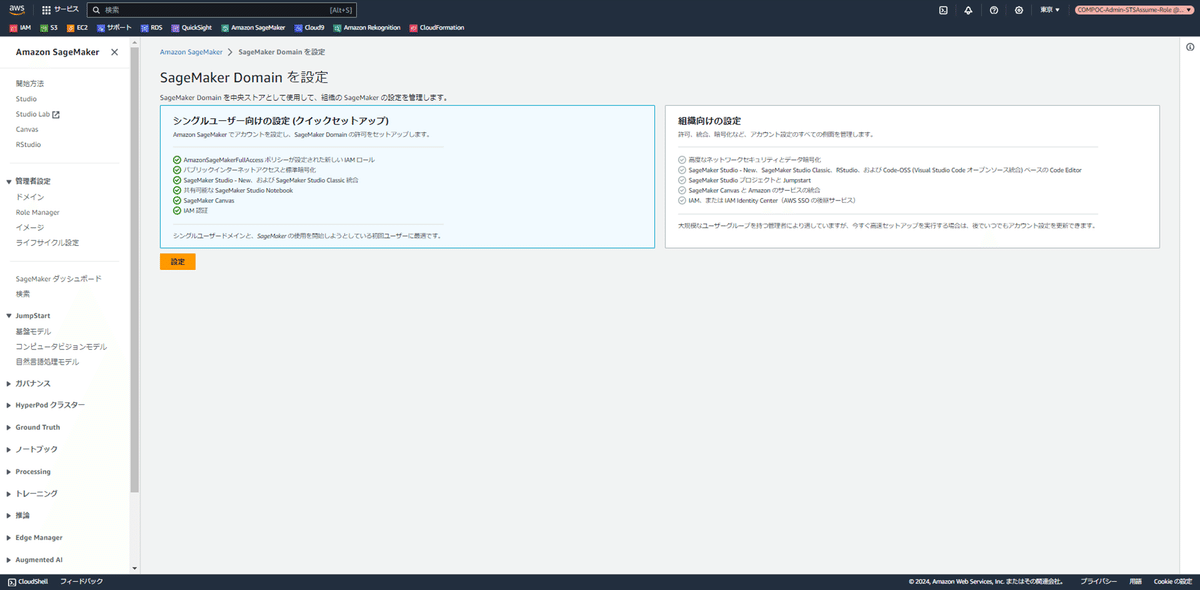Open 自然言語処理モデル under JumpStart
Image resolution: width=1200 pixels, height=590 pixels.
tap(47, 361)
